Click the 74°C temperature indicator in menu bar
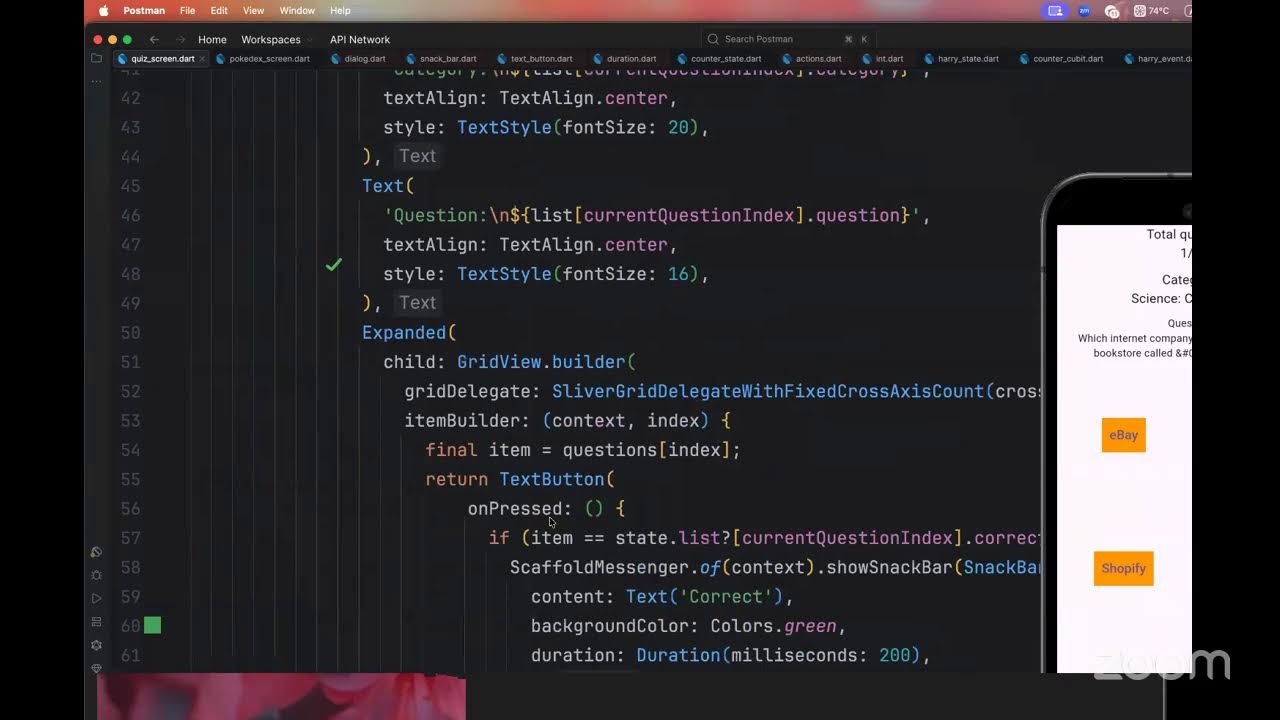1280x720 pixels. [1152, 11]
